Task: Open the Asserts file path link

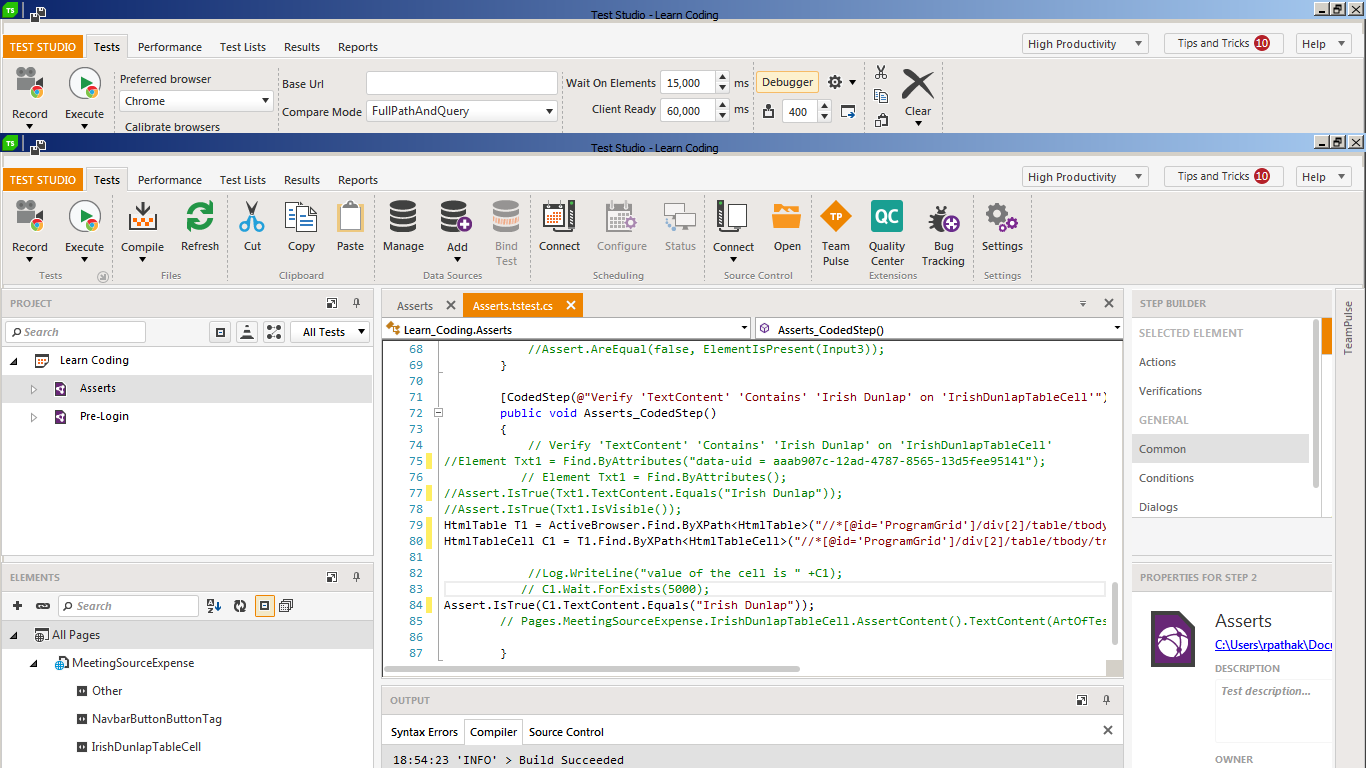Action: (1273, 645)
